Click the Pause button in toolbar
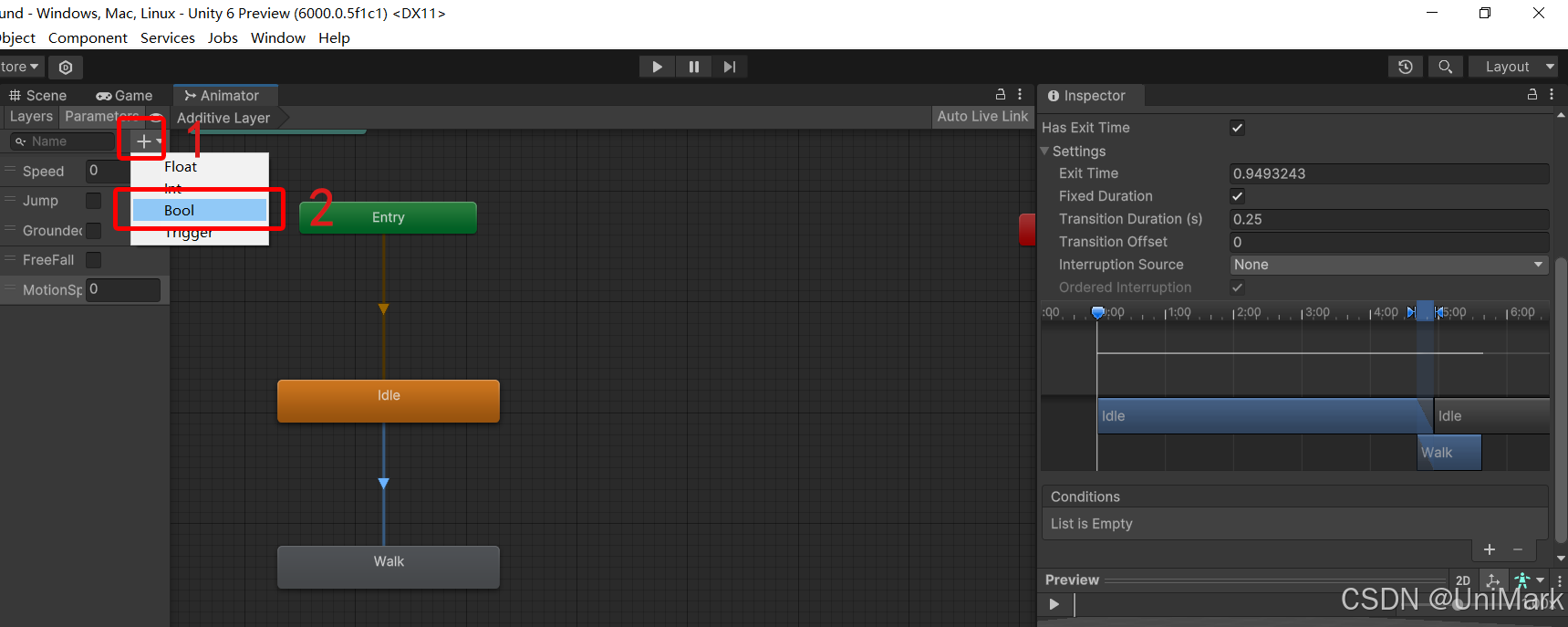Screen dimensions: 1568x627 pyautogui.click(x=693, y=67)
